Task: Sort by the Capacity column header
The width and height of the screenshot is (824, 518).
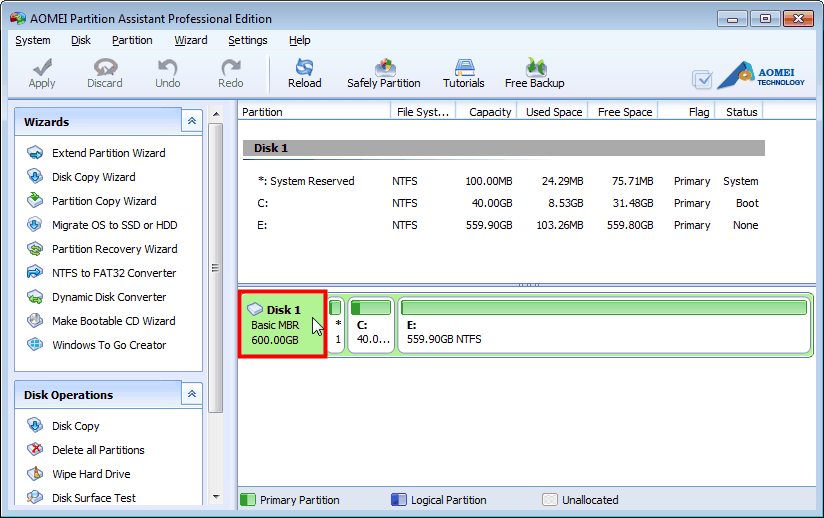Action: pos(487,112)
